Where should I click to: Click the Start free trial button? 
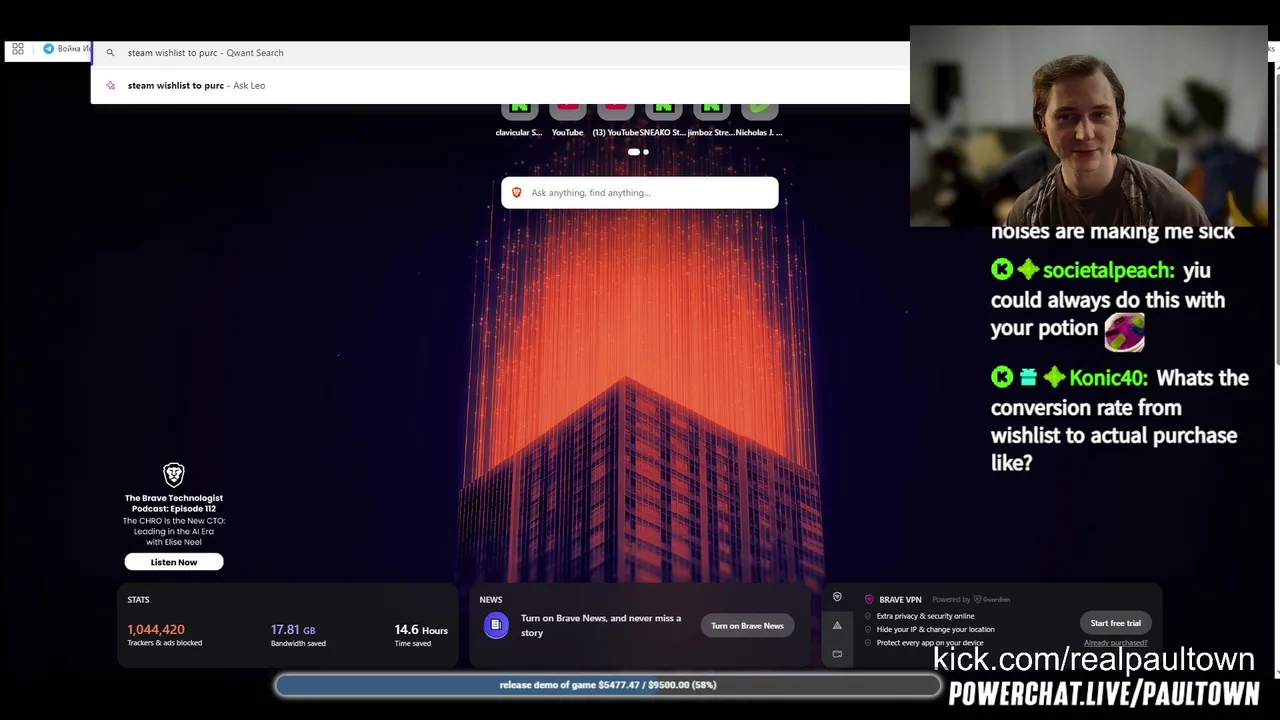coord(1115,623)
